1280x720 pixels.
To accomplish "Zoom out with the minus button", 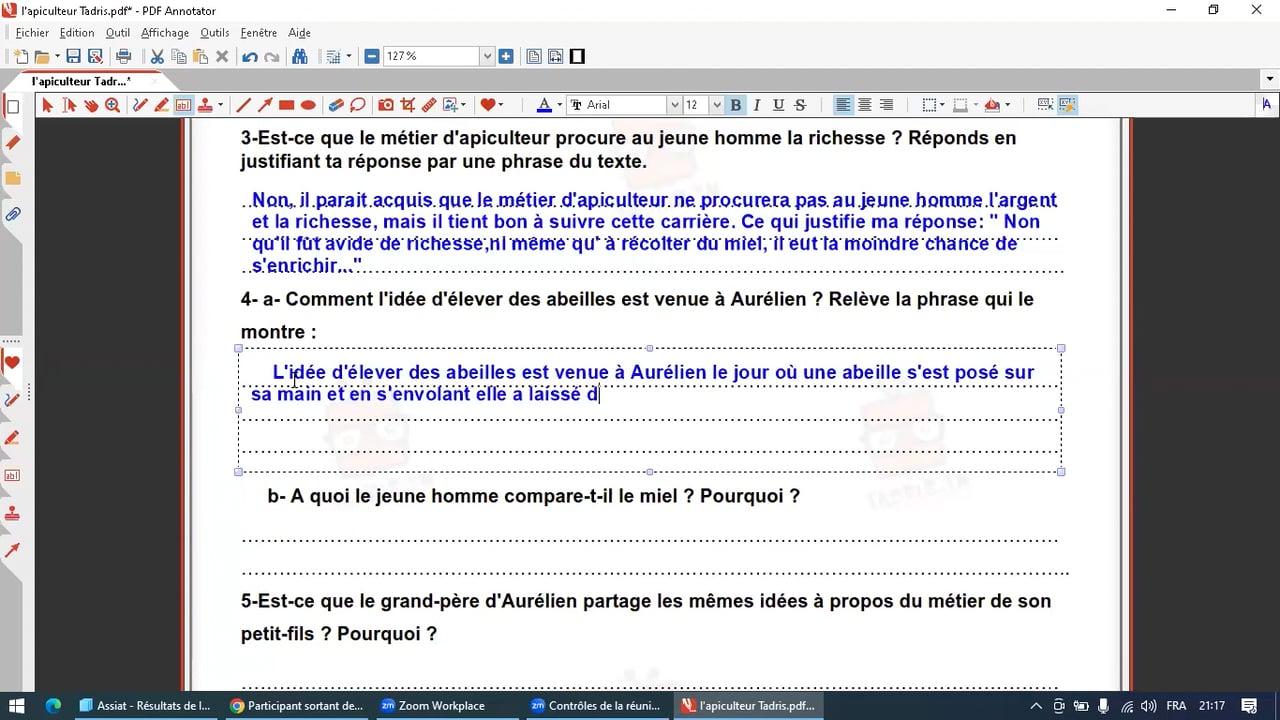I will coord(372,57).
